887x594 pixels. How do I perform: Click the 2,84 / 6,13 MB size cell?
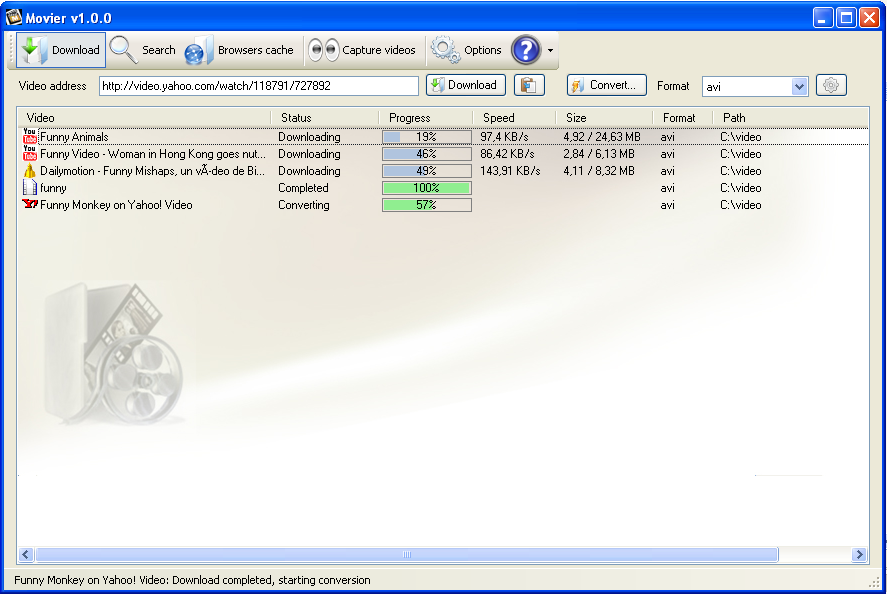[x=599, y=154]
